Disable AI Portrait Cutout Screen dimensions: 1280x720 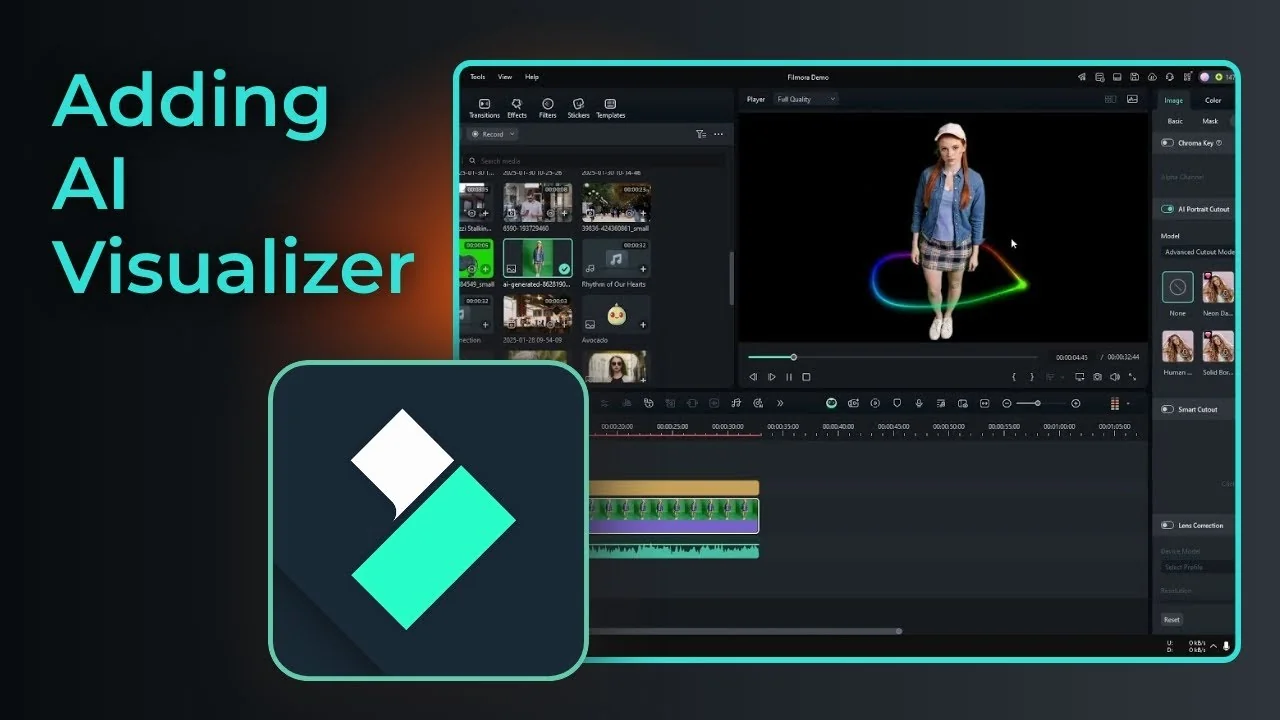[1166, 208]
